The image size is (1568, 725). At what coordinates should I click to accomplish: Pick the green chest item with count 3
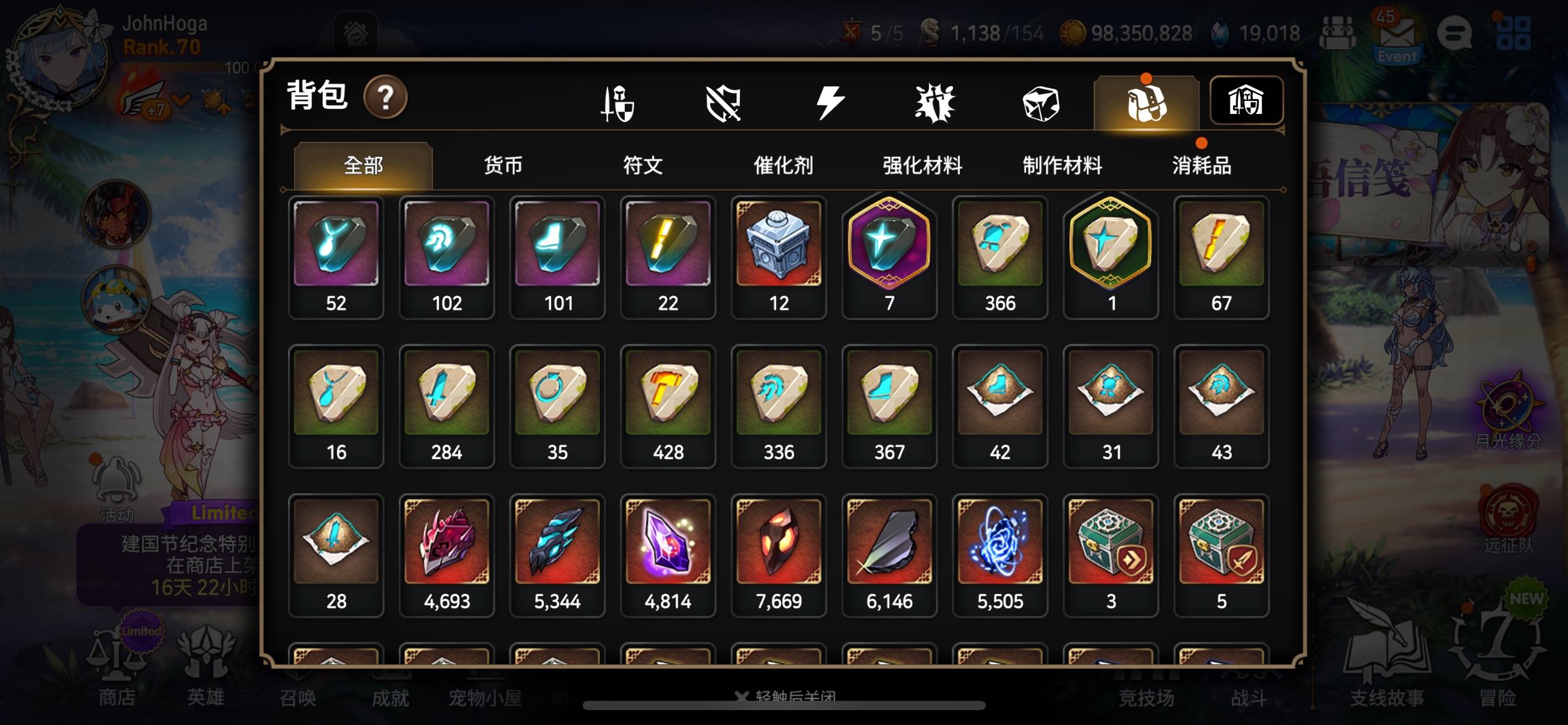point(1110,556)
